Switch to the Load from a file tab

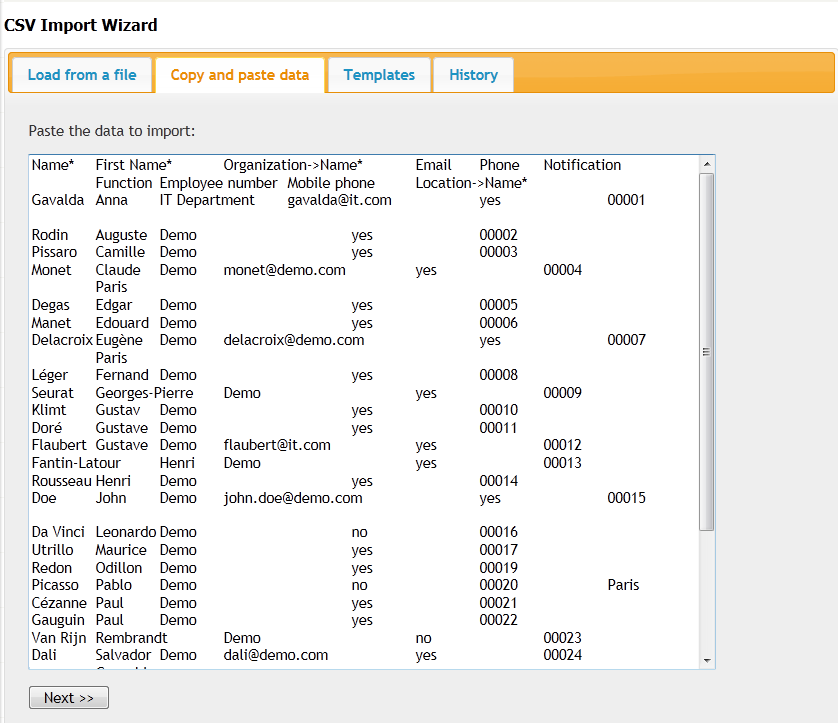tap(81, 74)
